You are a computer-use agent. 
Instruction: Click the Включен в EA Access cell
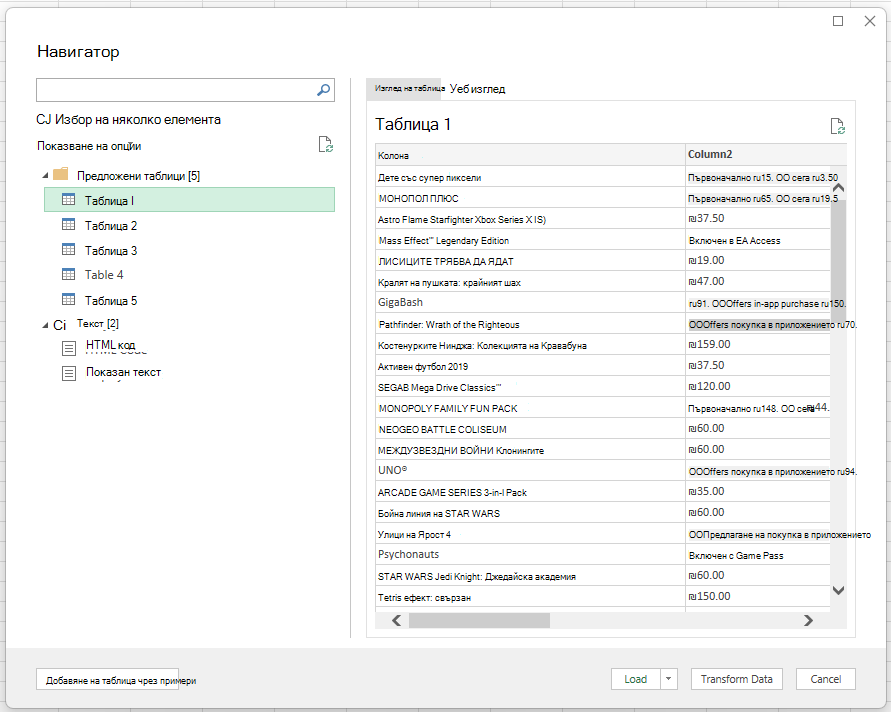(758, 240)
